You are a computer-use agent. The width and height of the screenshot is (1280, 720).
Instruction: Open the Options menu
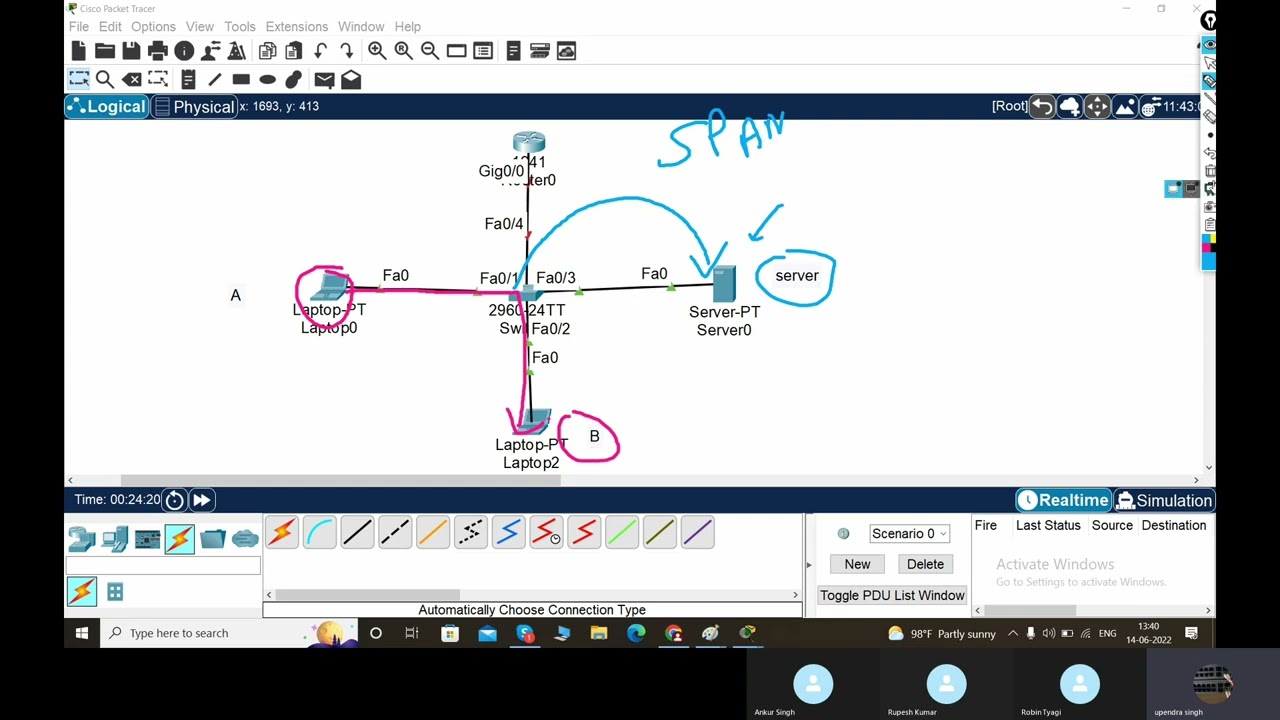(153, 26)
